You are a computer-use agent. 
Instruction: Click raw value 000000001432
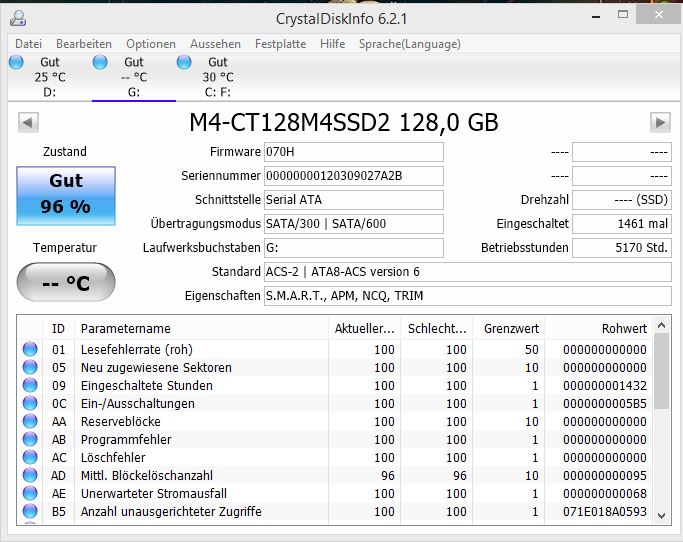[605, 386]
